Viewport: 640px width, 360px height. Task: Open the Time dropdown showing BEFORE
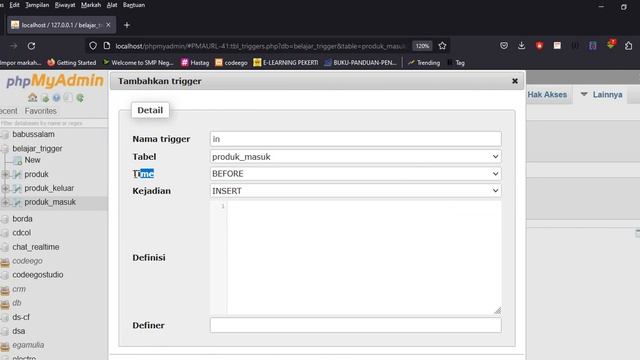[x=356, y=174]
